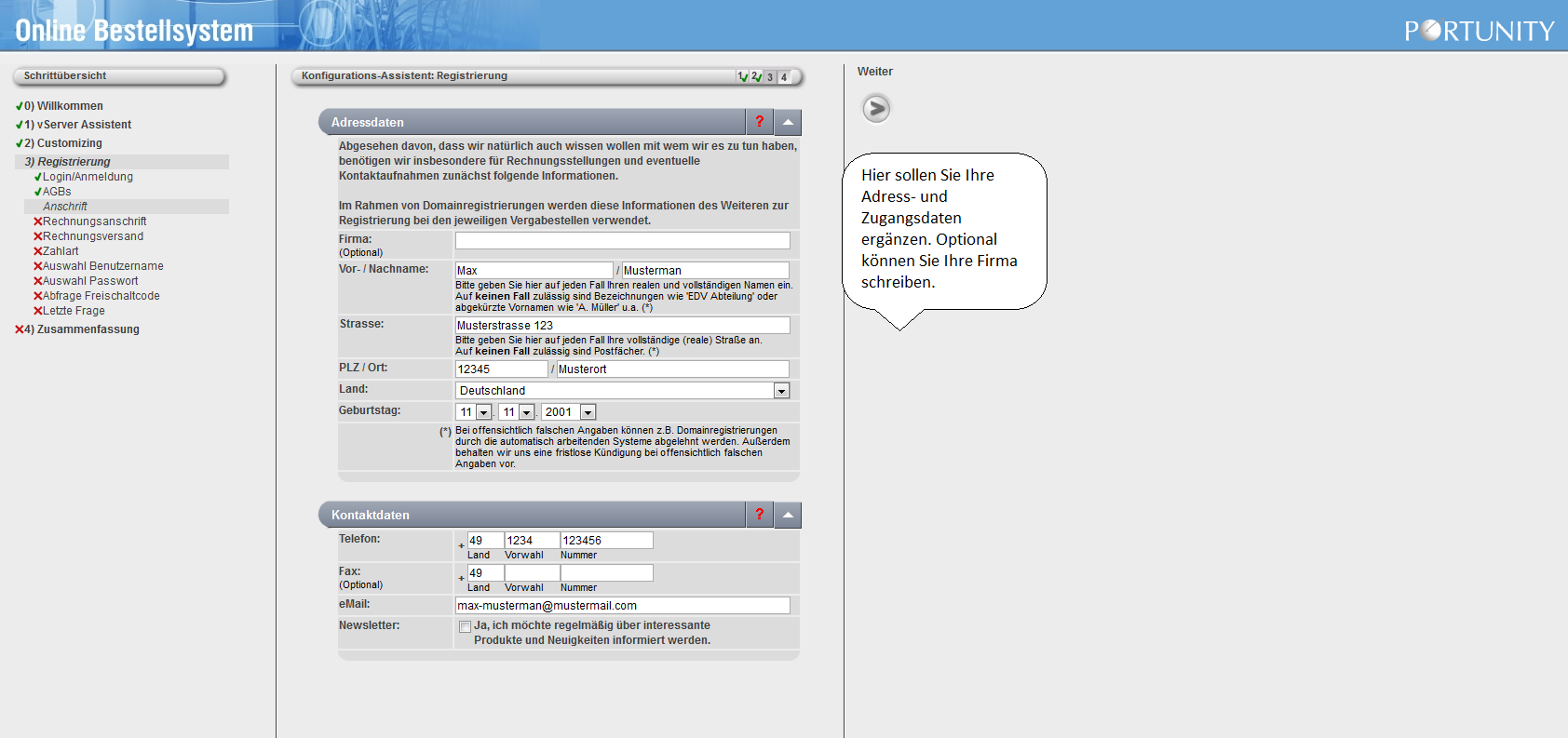The image size is (1568, 738).
Task: Enable the newsletter subscription checkbox
Action: tap(465, 627)
